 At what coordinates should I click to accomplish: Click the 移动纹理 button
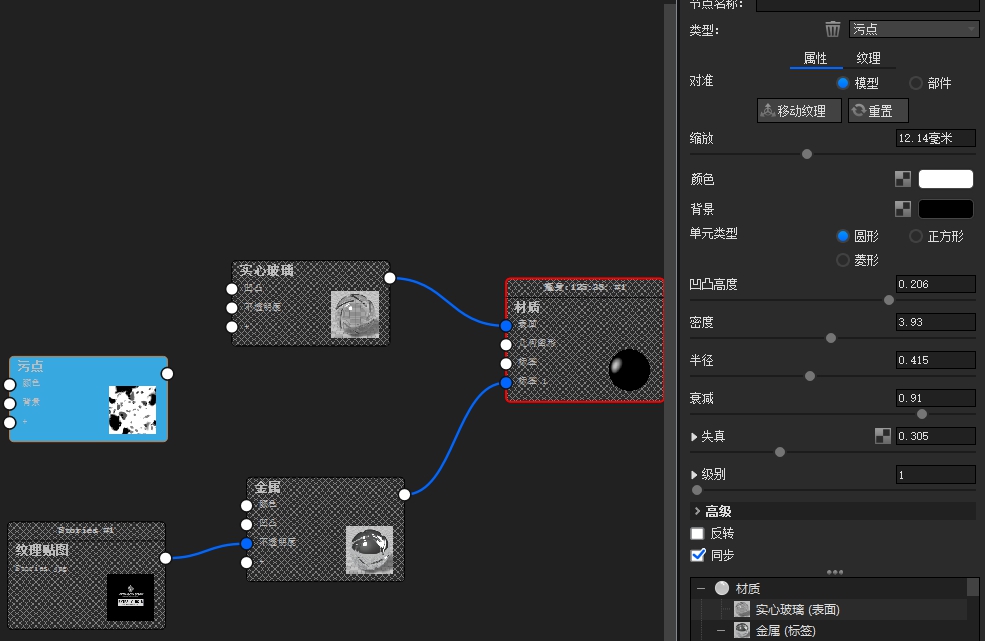click(798, 110)
